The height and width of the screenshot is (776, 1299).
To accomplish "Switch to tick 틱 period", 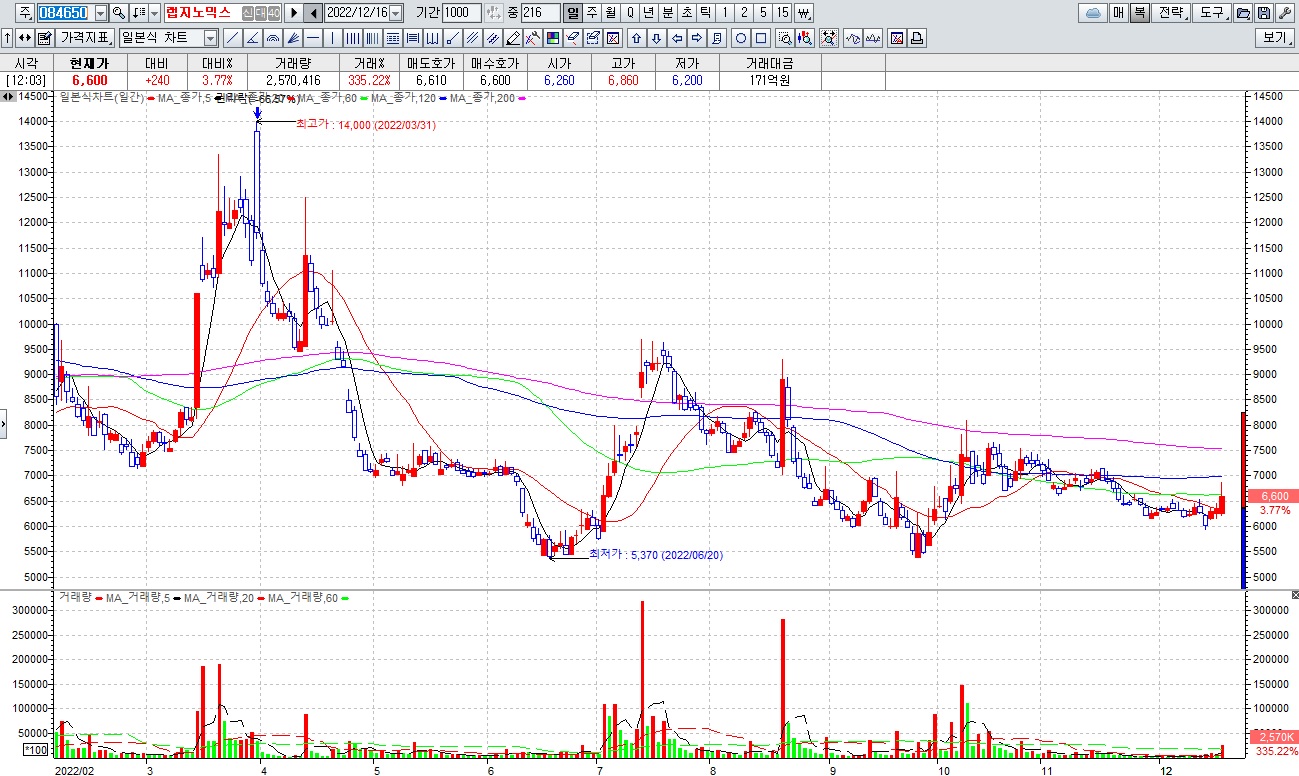I will click(x=705, y=13).
